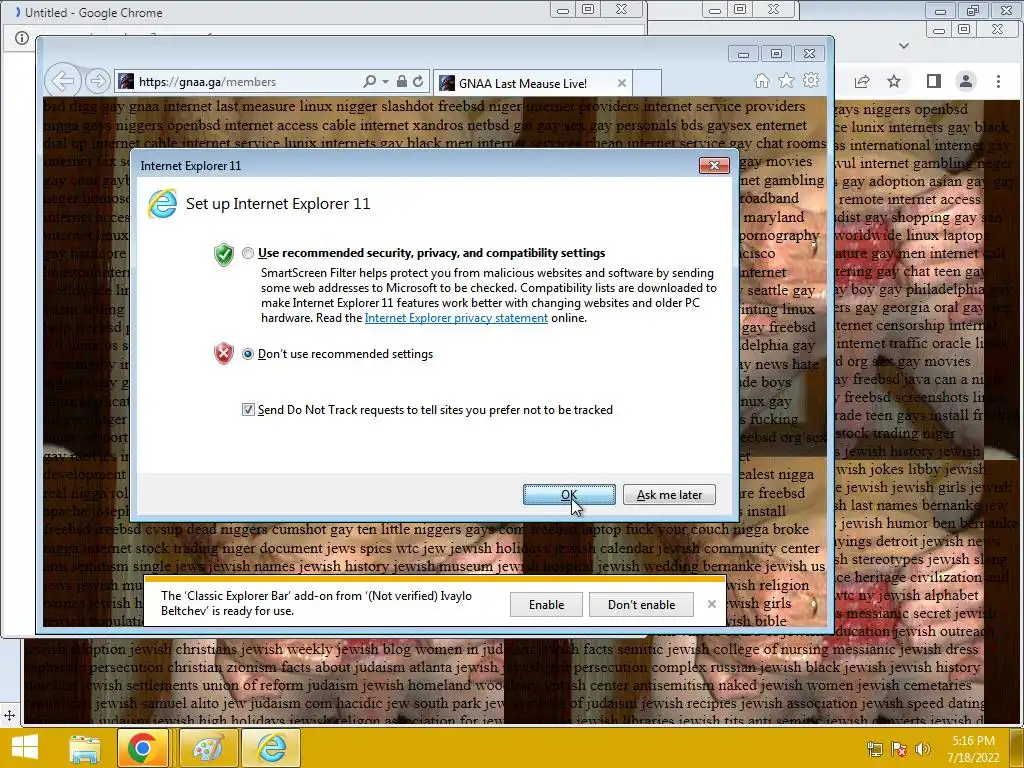The height and width of the screenshot is (768, 1024).
Task: Click the lock security icon in IE address bar
Action: (402, 81)
